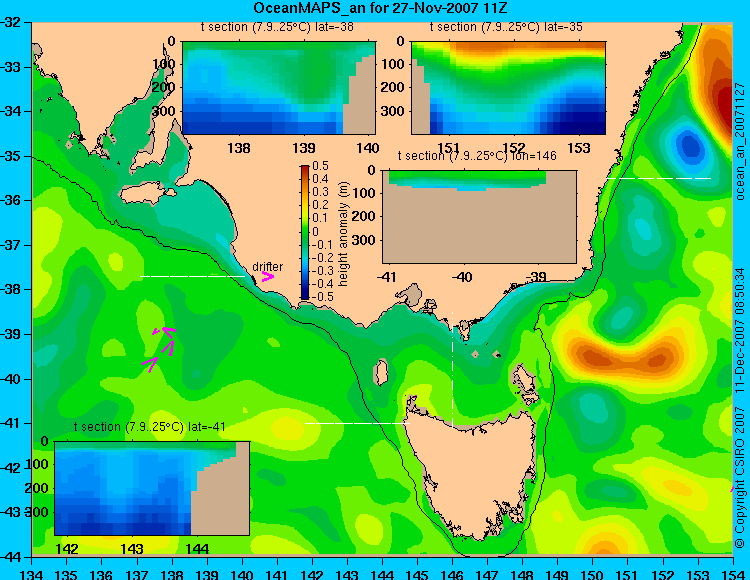Click the 139 tick label under the lat=-38 inset
Image resolution: width=750 pixels, height=580 pixels.
[303, 148]
